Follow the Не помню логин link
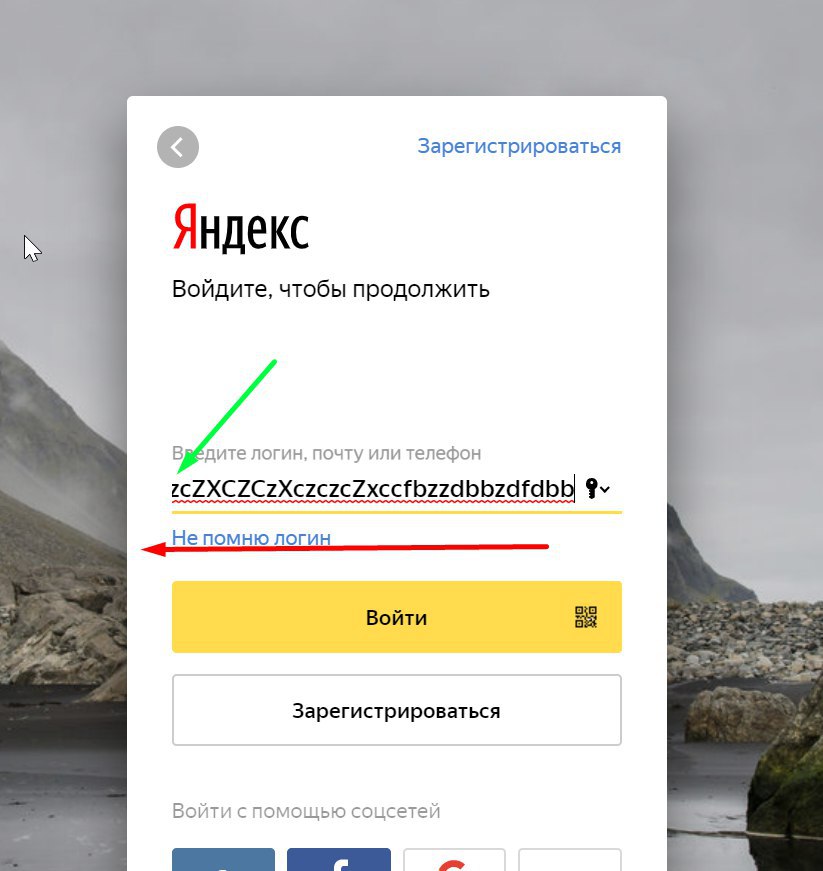The height and width of the screenshot is (871, 823). click(251, 538)
